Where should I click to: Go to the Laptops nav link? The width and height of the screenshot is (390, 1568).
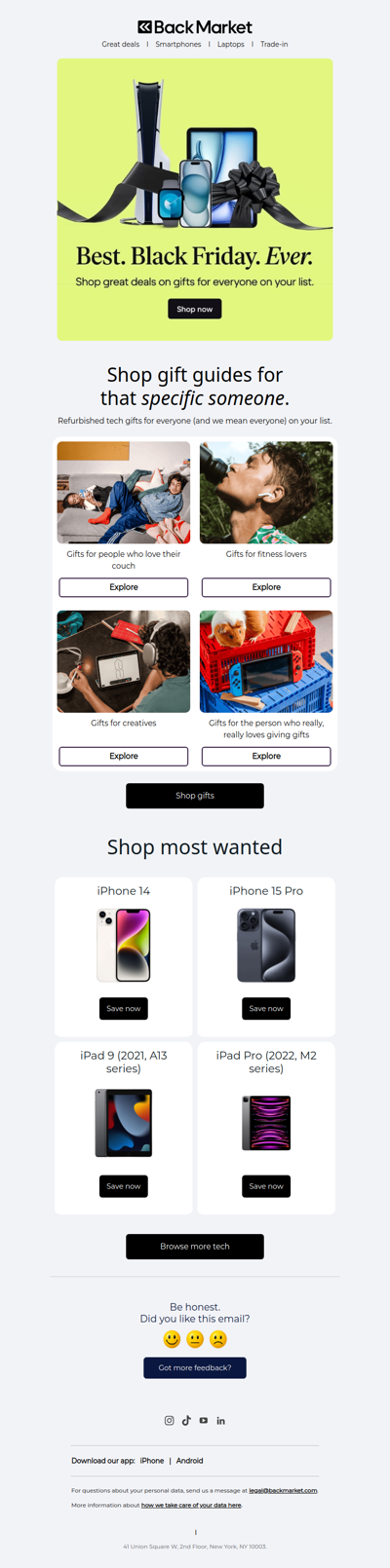tap(231, 44)
